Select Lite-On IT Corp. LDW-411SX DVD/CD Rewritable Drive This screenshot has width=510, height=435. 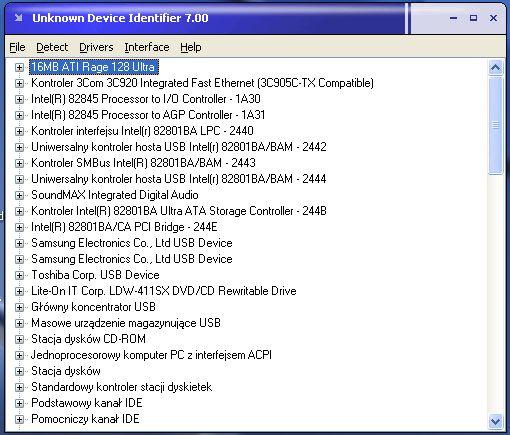tap(164, 291)
